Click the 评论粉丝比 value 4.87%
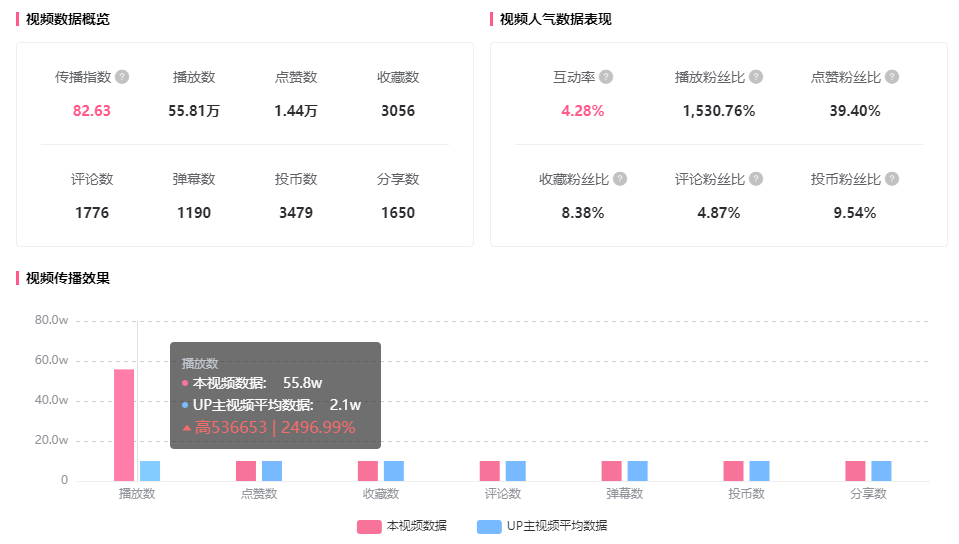Viewport: 959px width, 544px height. [x=719, y=213]
